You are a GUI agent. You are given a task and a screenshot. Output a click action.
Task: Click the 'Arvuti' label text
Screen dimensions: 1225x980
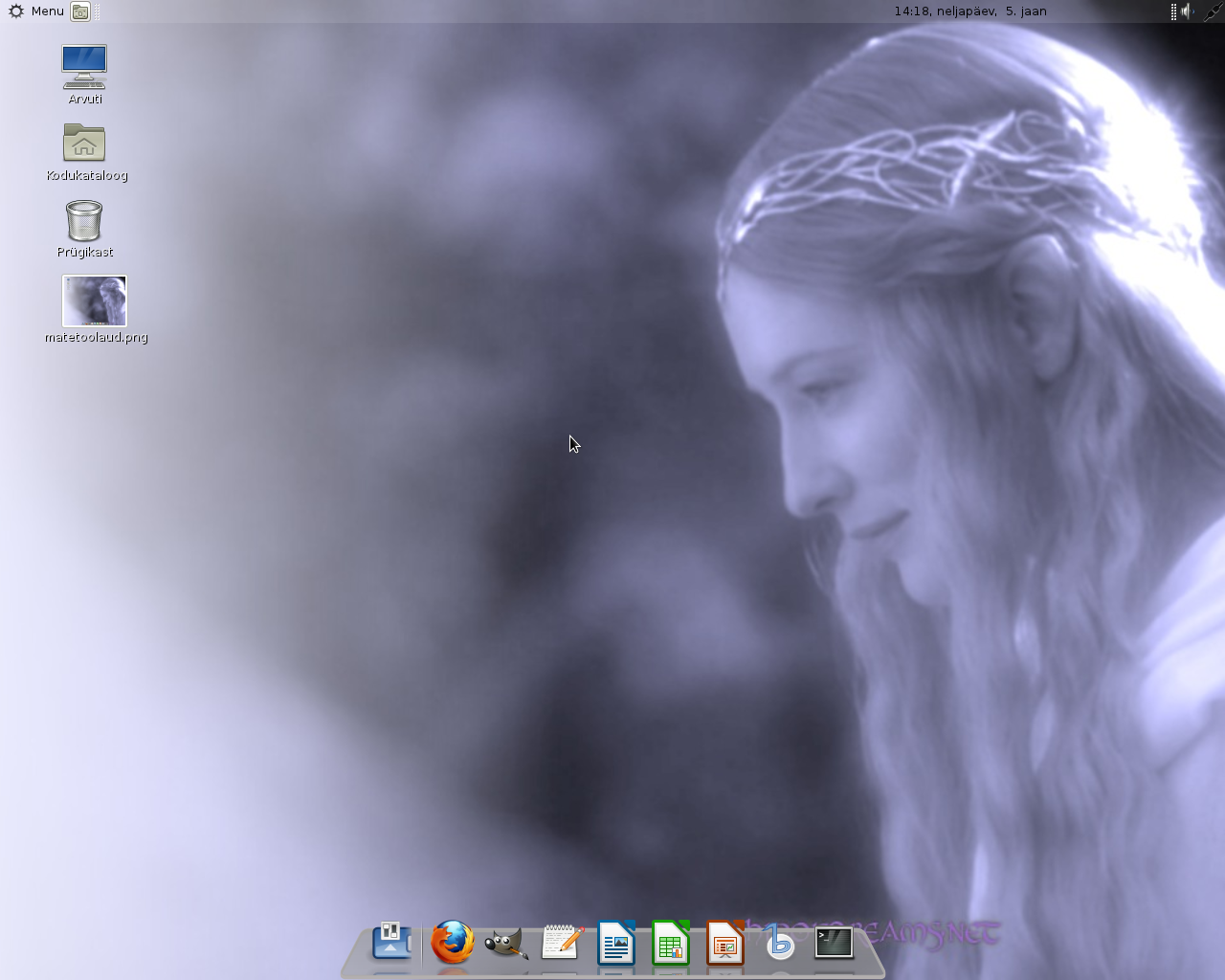85,99
